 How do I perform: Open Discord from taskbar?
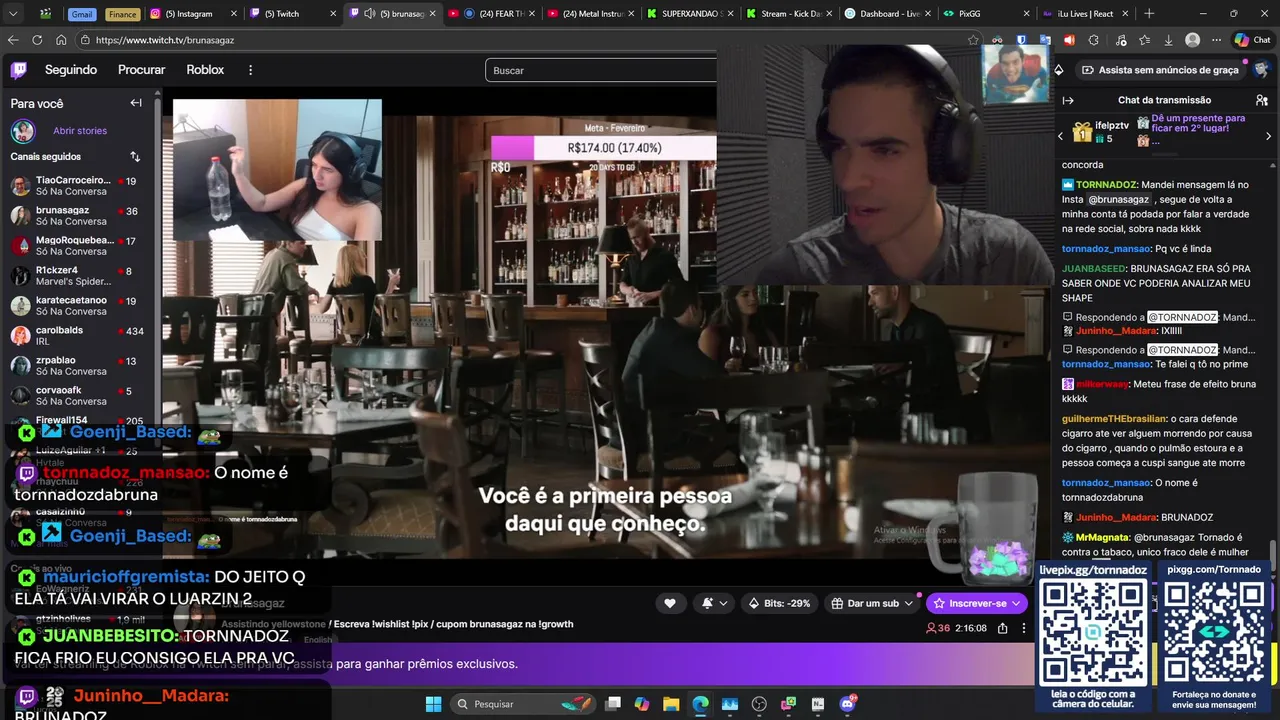tap(848, 704)
